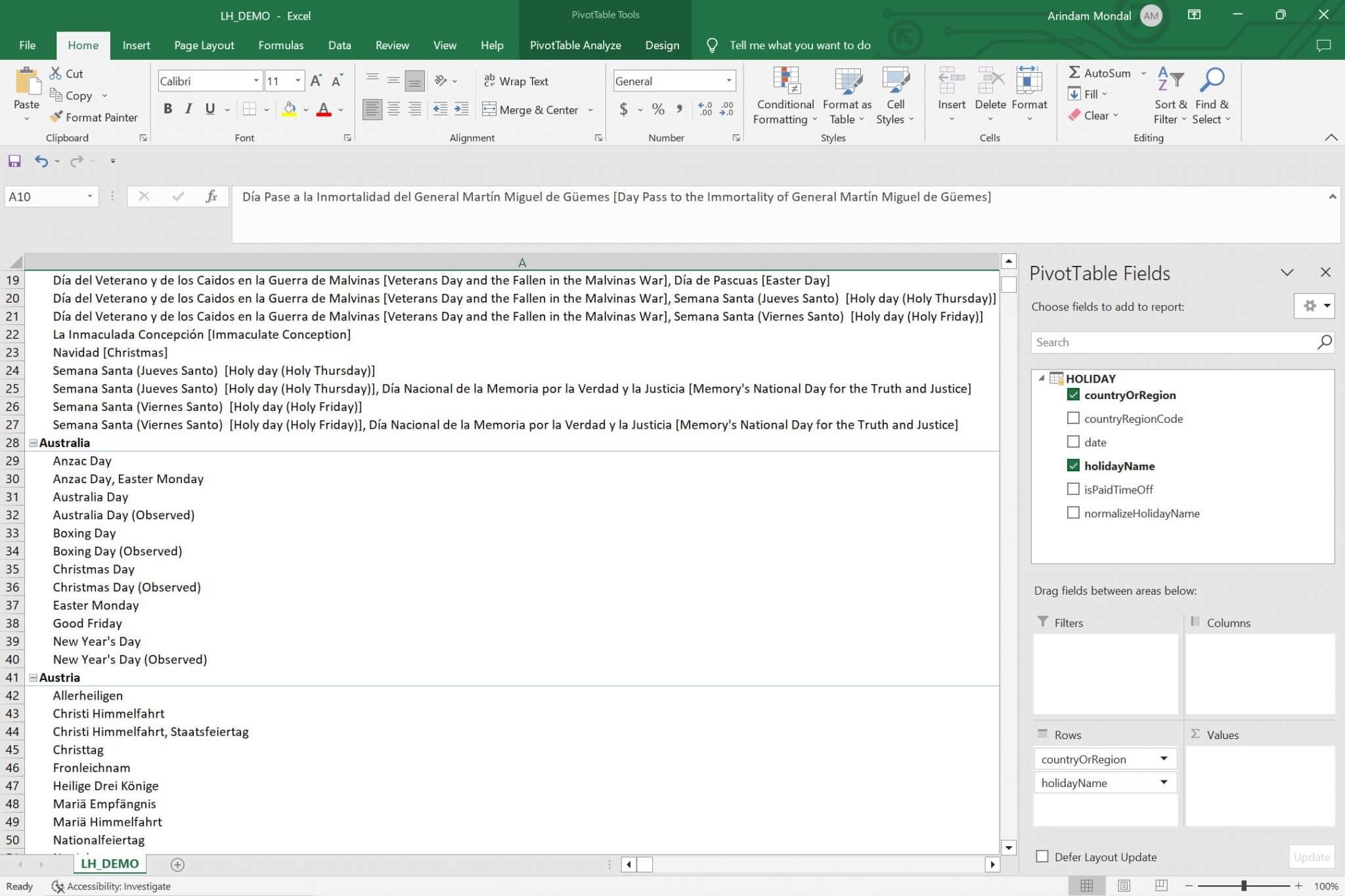Viewport: 1345px width, 896px height.
Task: Toggle Bold formatting
Action: (x=167, y=109)
